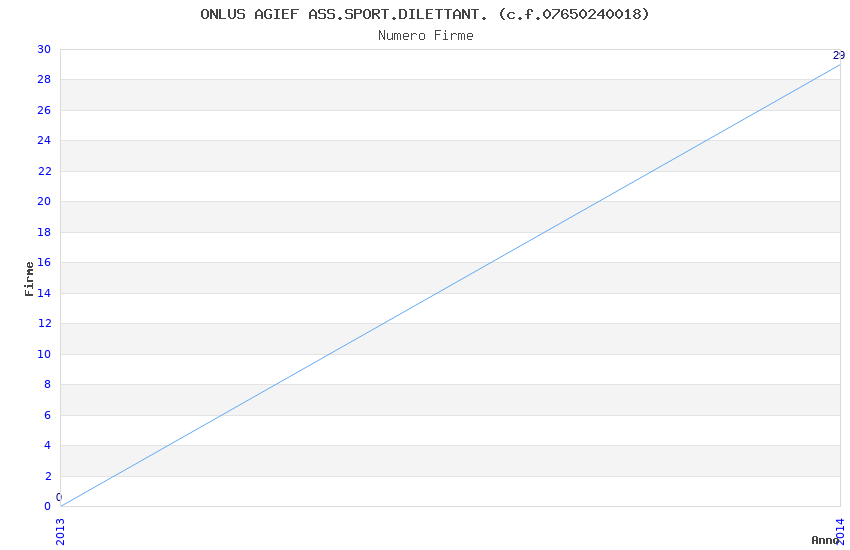Click y-axis tick value 10
This screenshot has height=550, width=850.
(x=44, y=354)
